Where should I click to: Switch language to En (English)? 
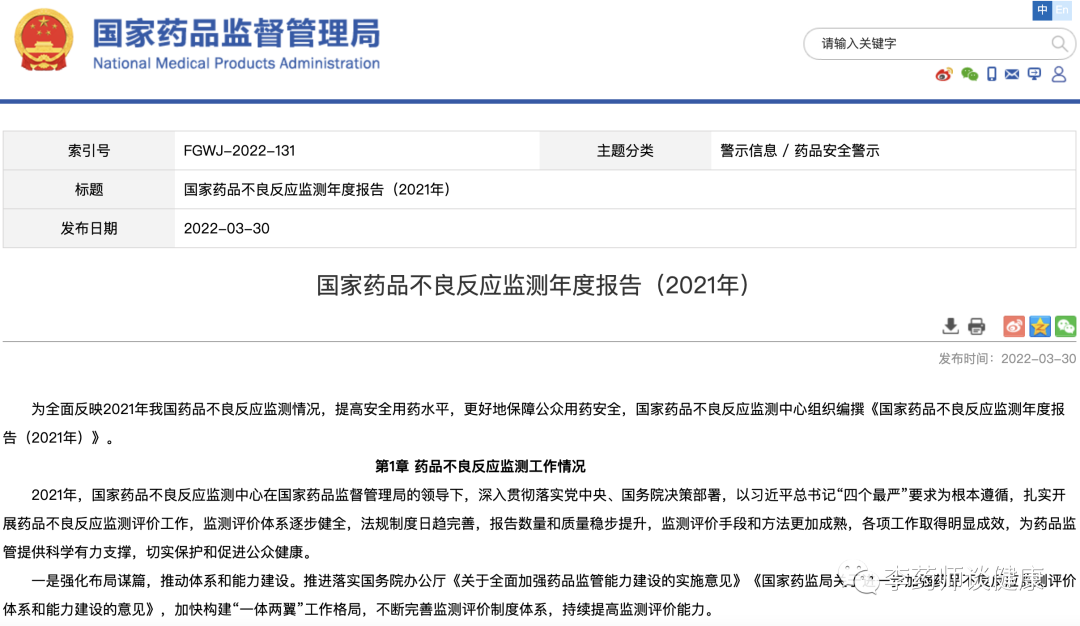tap(1062, 10)
